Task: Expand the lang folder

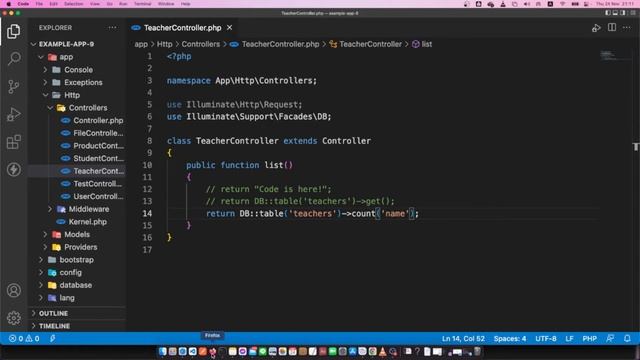Action: click(x=77, y=297)
